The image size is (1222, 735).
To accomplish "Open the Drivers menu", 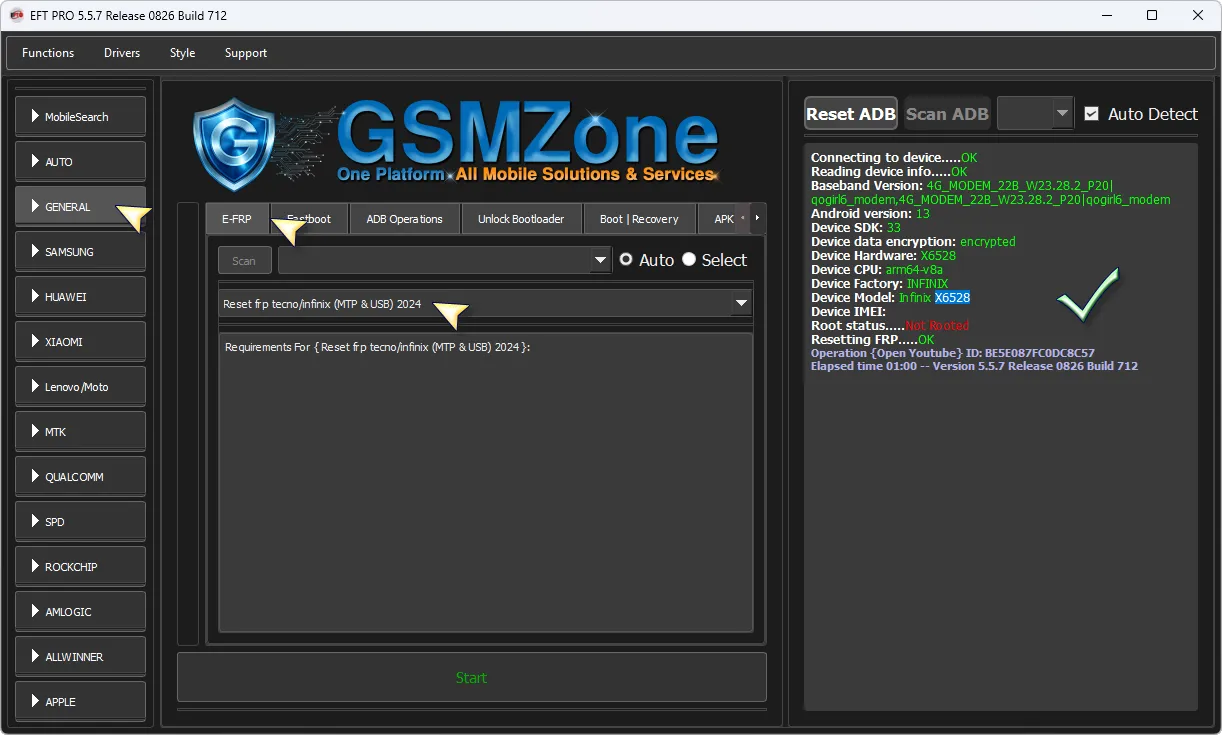I will tap(122, 52).
